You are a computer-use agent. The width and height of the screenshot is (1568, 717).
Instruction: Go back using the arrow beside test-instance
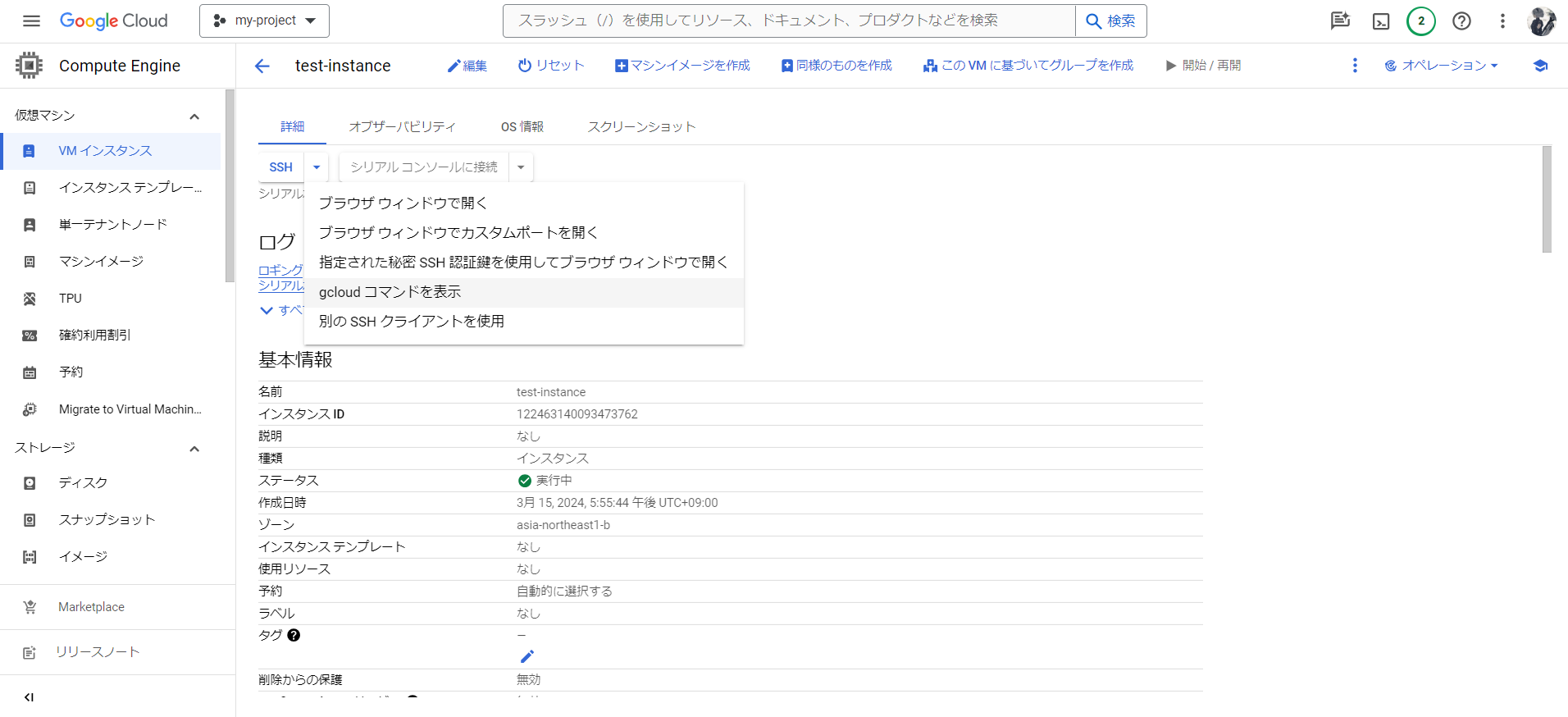[262, 66]
